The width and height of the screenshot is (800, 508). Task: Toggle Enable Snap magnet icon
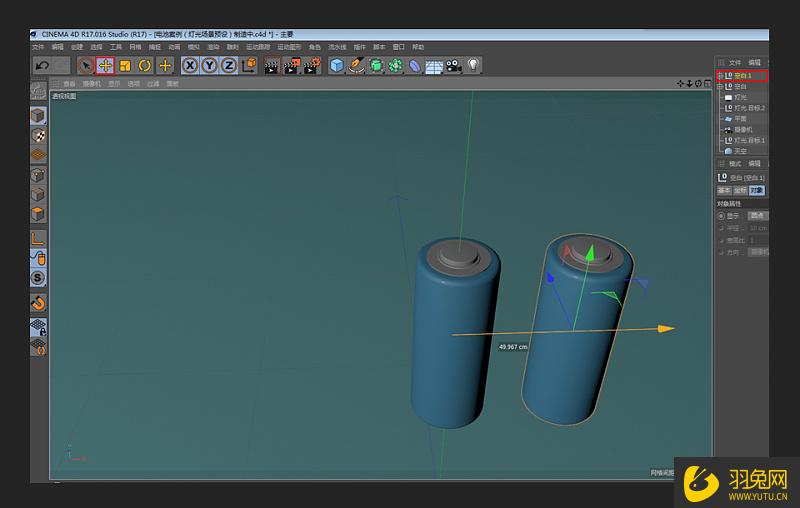tap(38, 302)
